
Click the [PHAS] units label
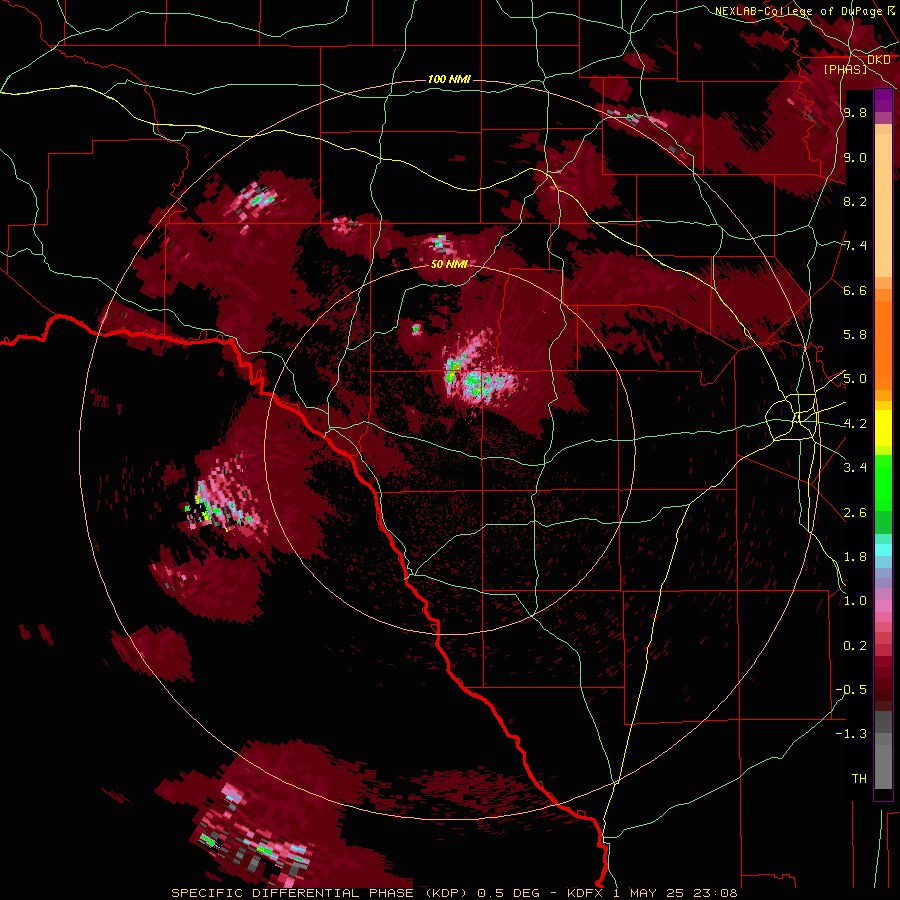tap(845, 70)
